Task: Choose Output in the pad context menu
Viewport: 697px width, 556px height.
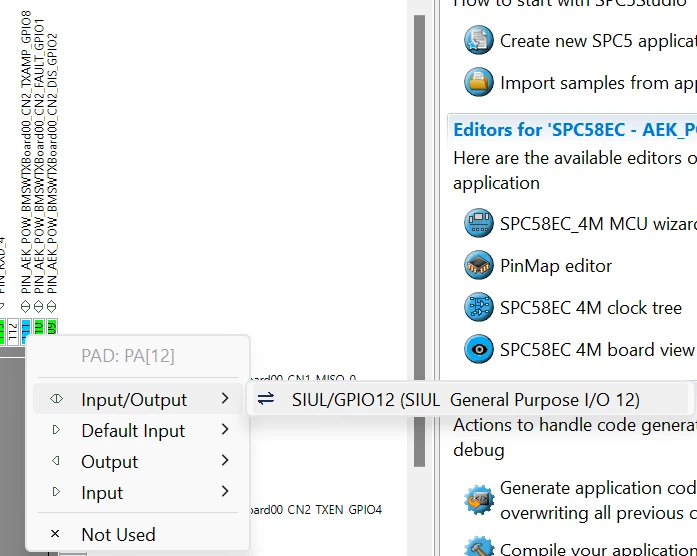Action: (x=138, y=461)
